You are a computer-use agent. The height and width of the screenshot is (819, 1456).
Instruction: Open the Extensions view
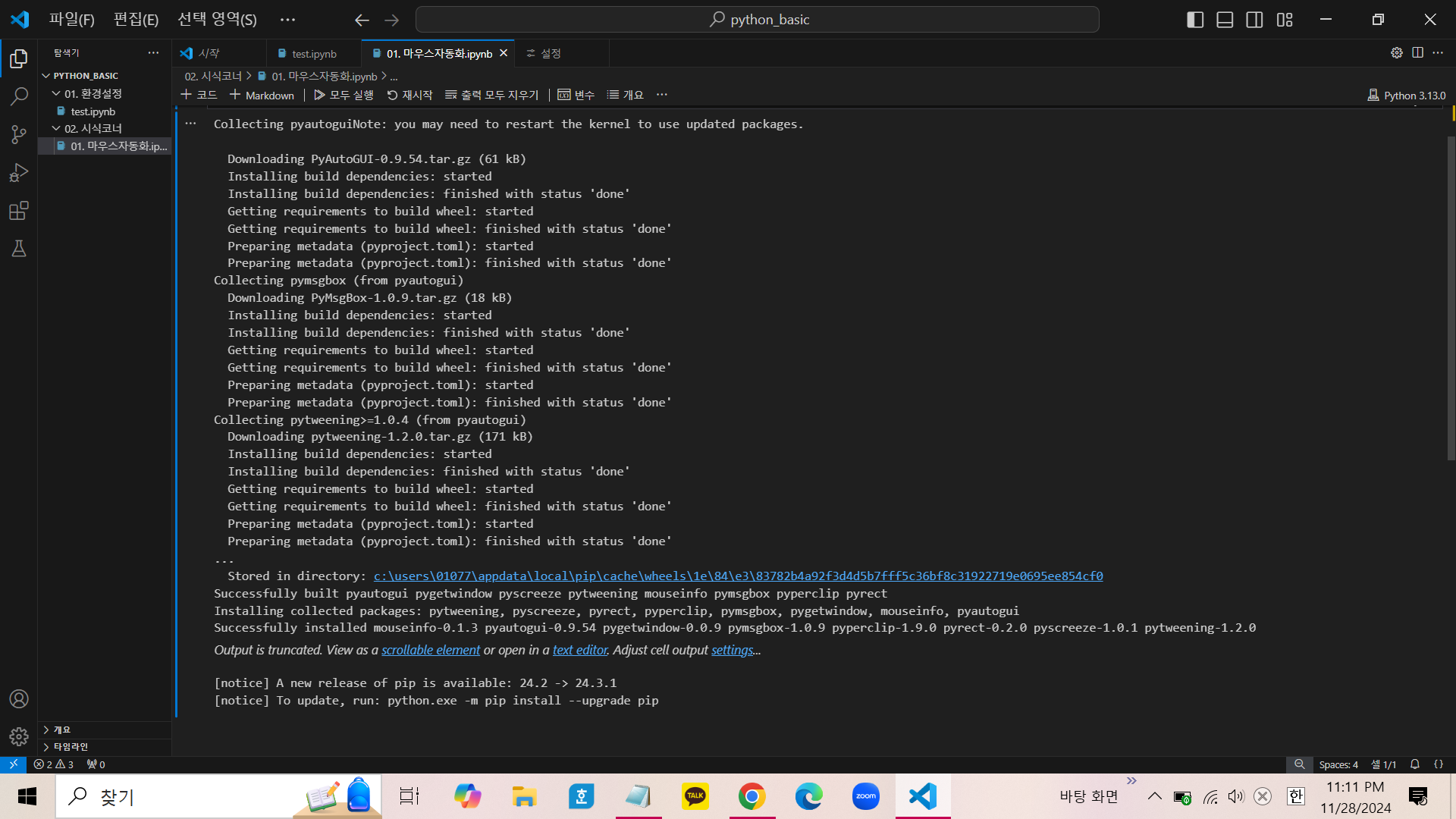pyautogui.click(x=19, y=210)
